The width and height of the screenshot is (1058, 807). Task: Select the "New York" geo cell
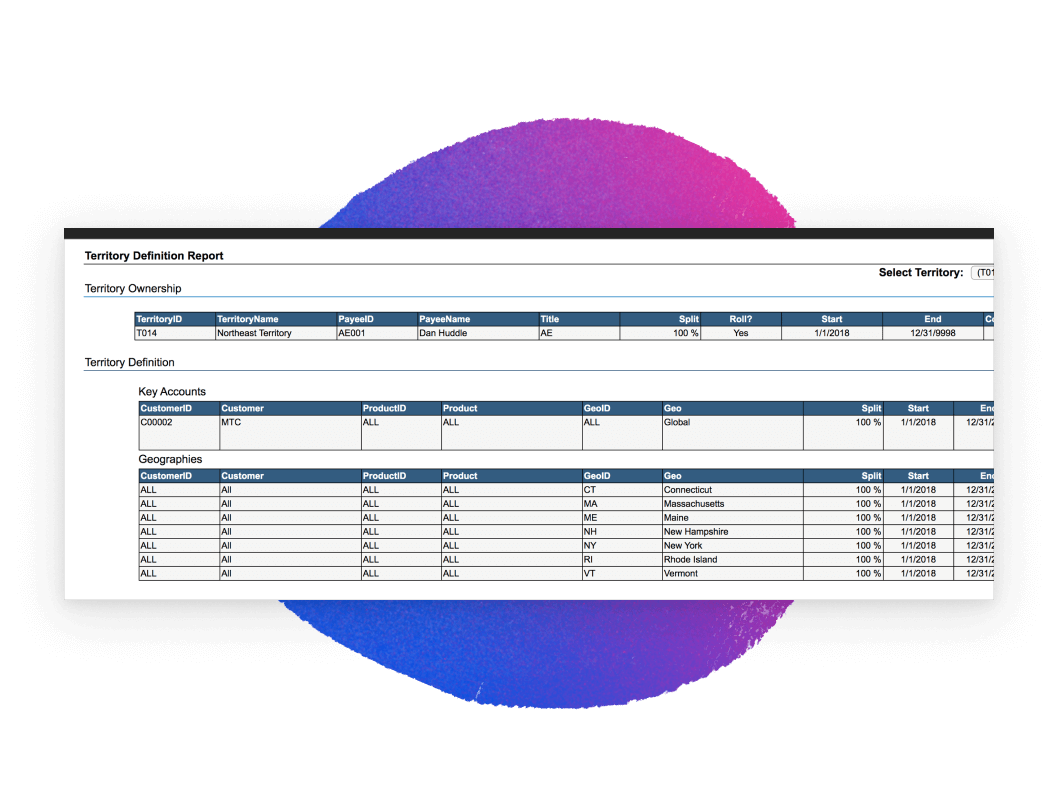(x=733, y=546)
